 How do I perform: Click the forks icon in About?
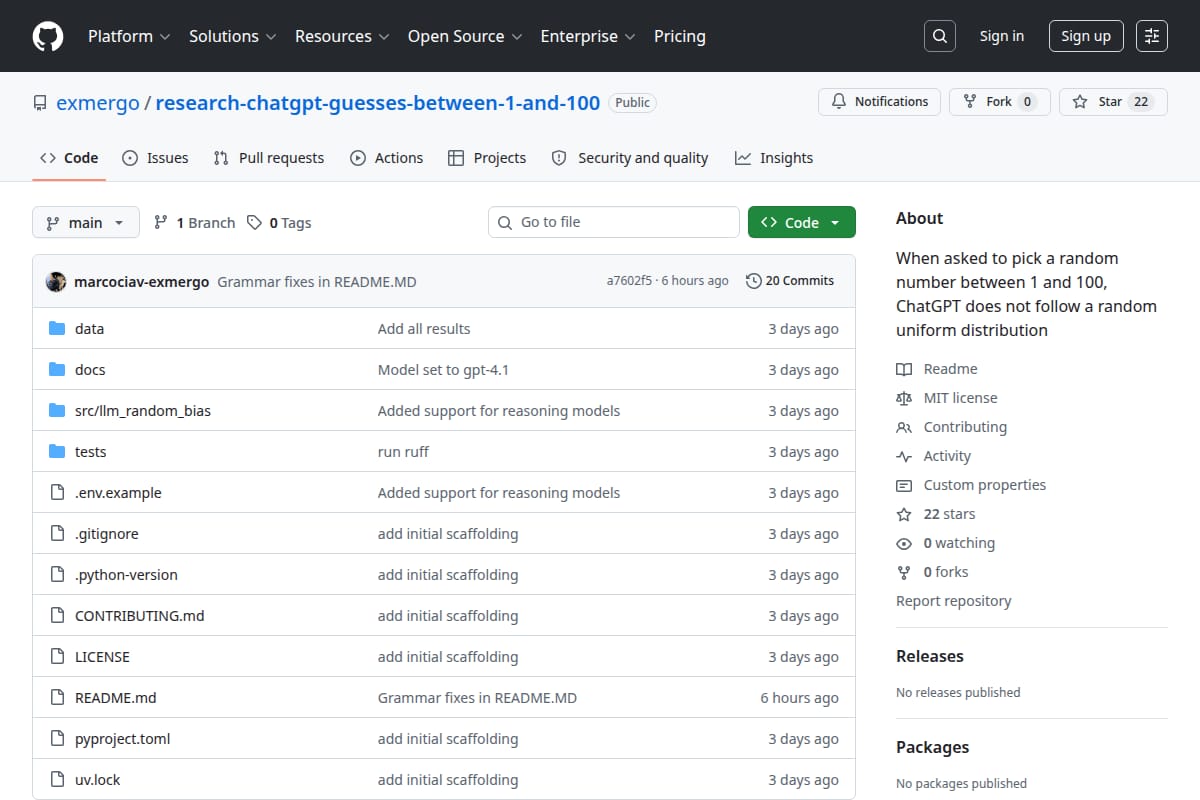click(904, 572)
